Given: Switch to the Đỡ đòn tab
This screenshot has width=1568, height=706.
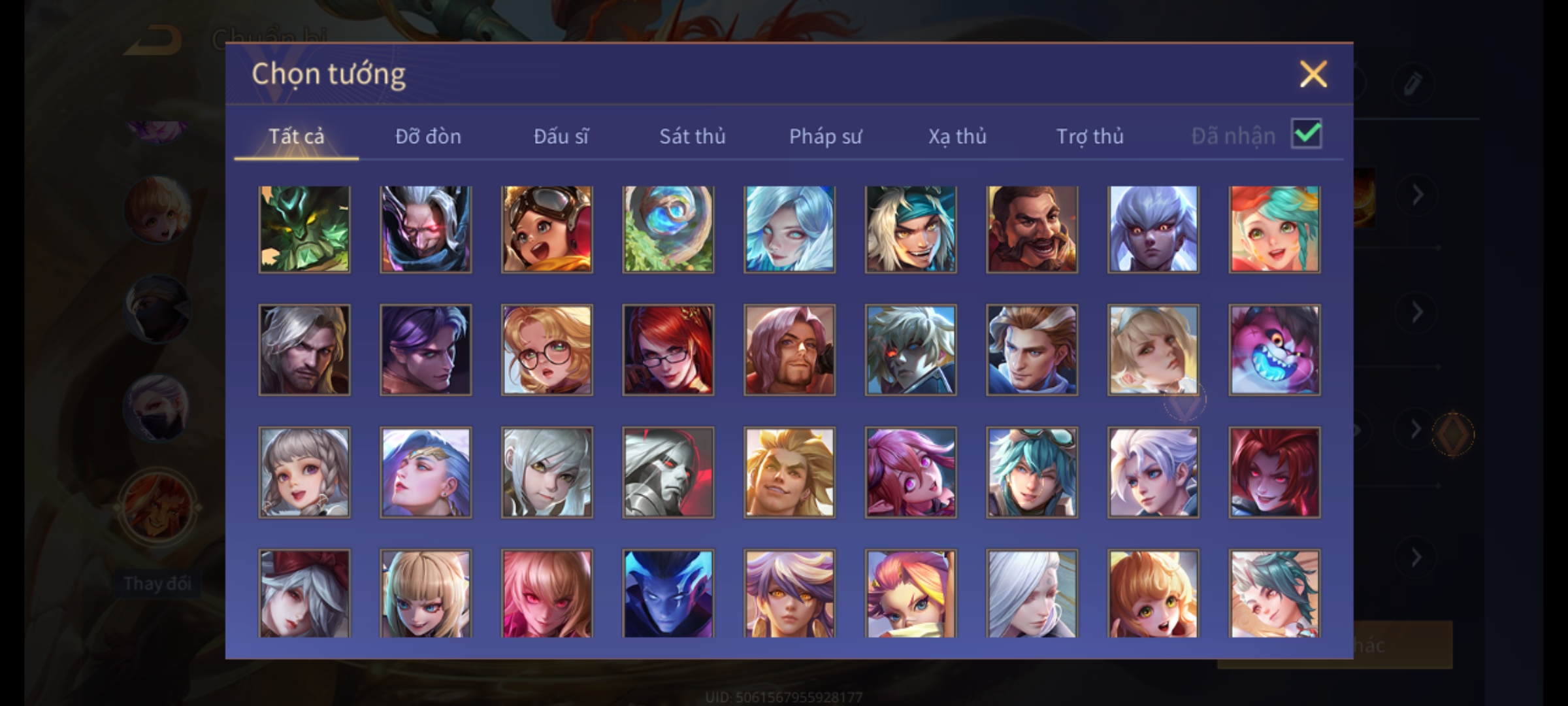Looking at the screenshot, I should (428, 136).
